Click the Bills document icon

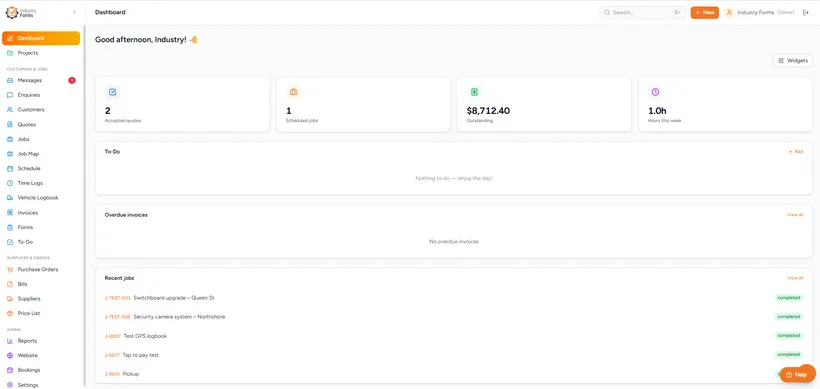pos(10,284)
